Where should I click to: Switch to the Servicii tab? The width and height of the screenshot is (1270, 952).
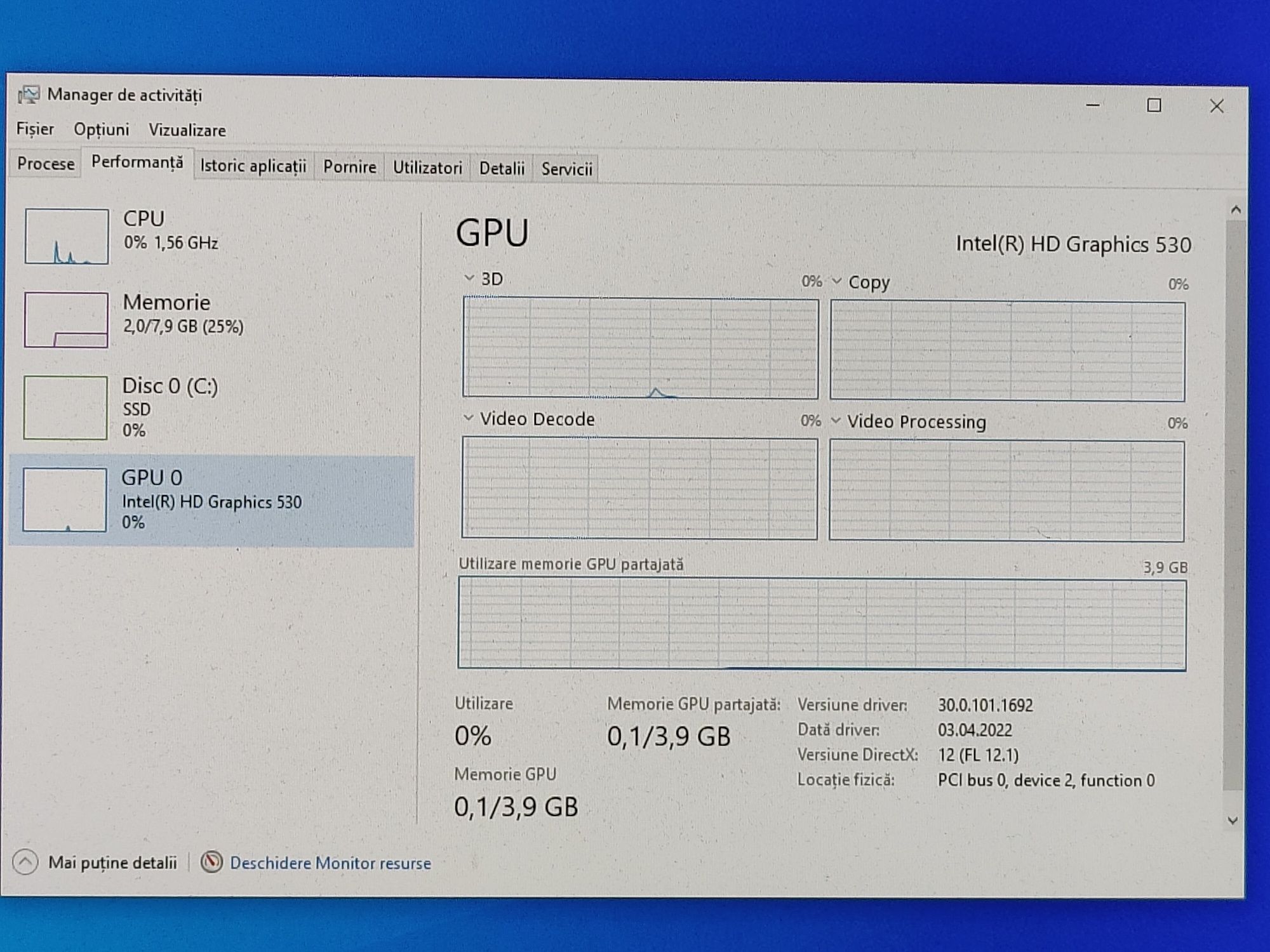click(x=566, y=169)
